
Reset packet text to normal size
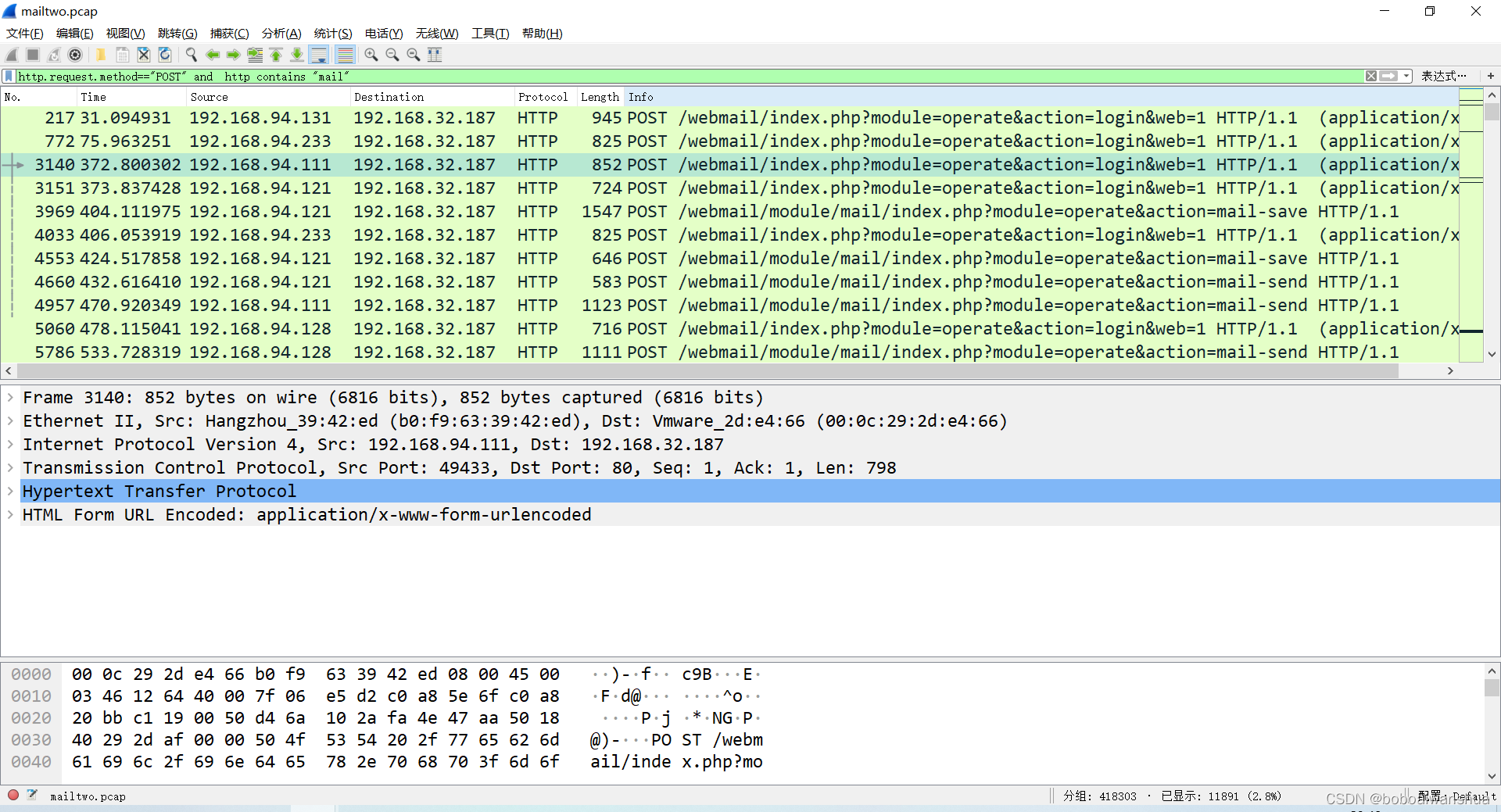(x=414, y=55)
